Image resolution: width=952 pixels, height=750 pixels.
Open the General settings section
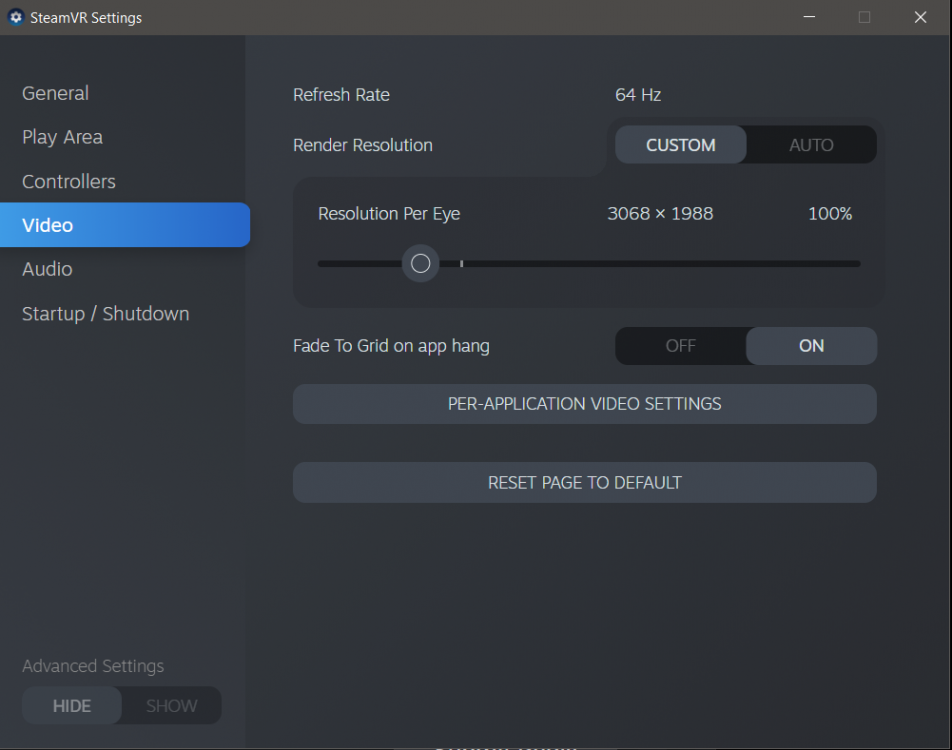click(x=55, y=93)
